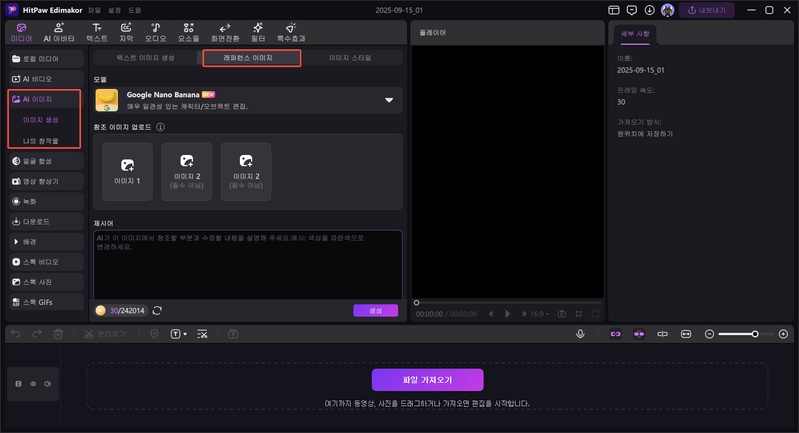Click the refresh icon beside credits count
The width and height of the screenshot is (799, 433).
(x=158, y=311)
